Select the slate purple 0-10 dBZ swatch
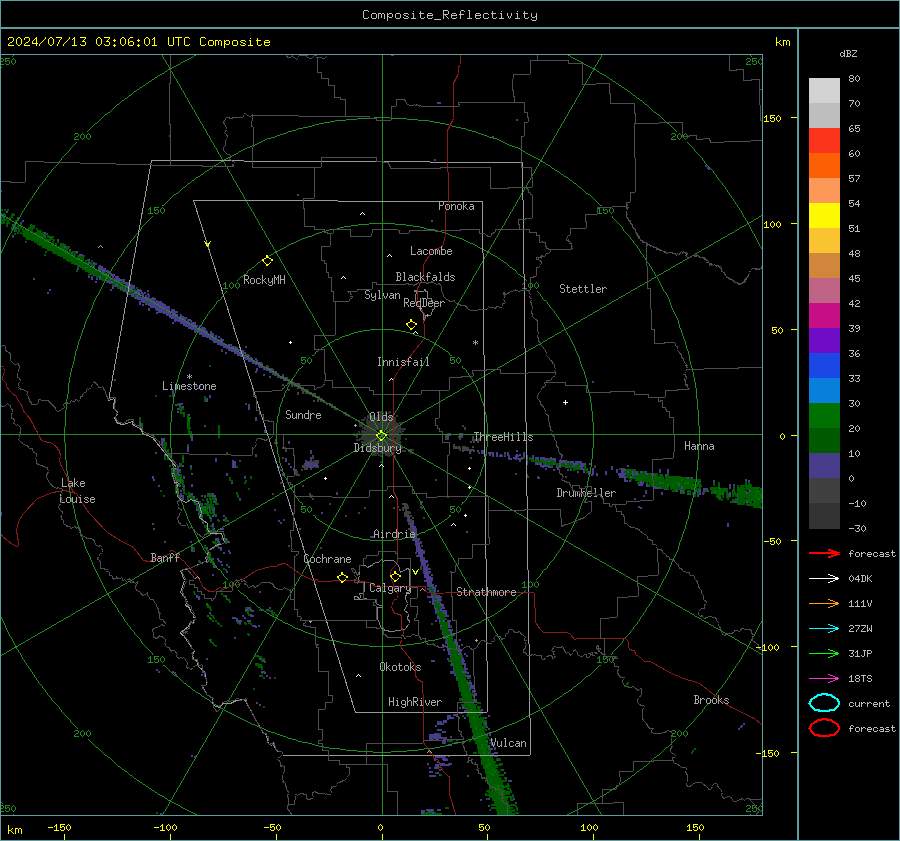 (824, 465)
